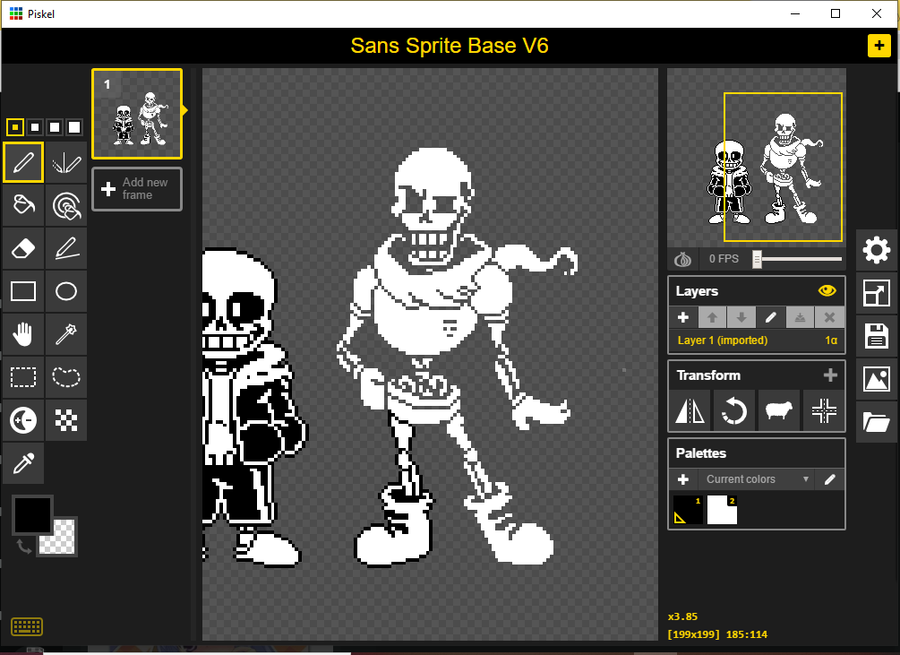Merge layer with layer below button
900x655 pixels.
(800, 317)
